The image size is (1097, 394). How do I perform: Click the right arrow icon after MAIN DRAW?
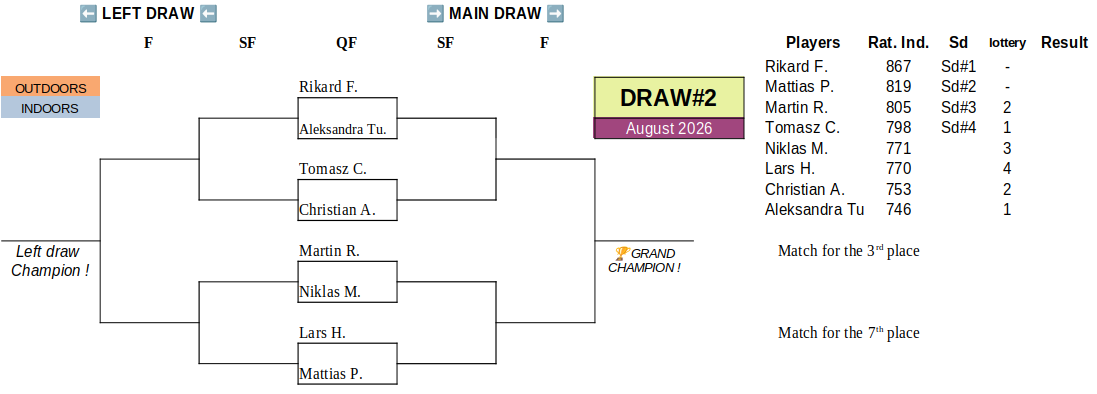[x=555, y=14]
